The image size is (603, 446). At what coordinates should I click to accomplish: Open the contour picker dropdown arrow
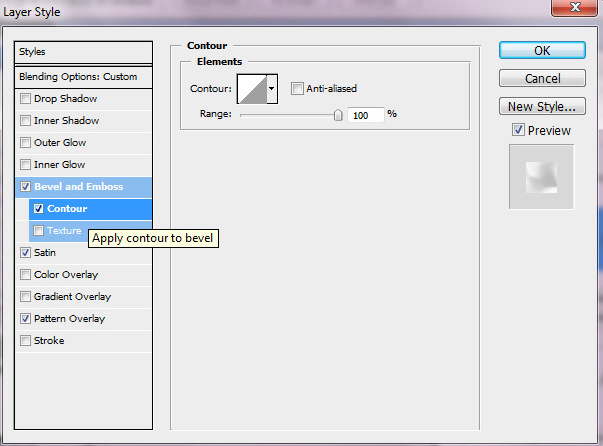271,88
